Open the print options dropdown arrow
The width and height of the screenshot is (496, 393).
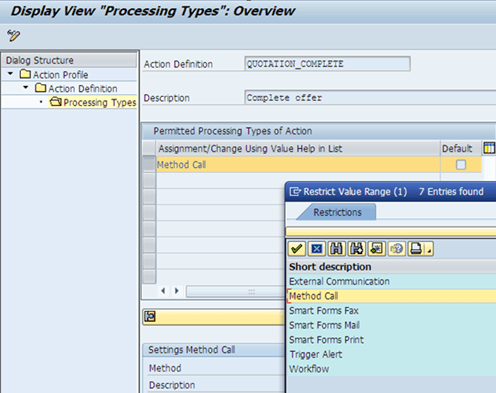click(x=429, y=250)
